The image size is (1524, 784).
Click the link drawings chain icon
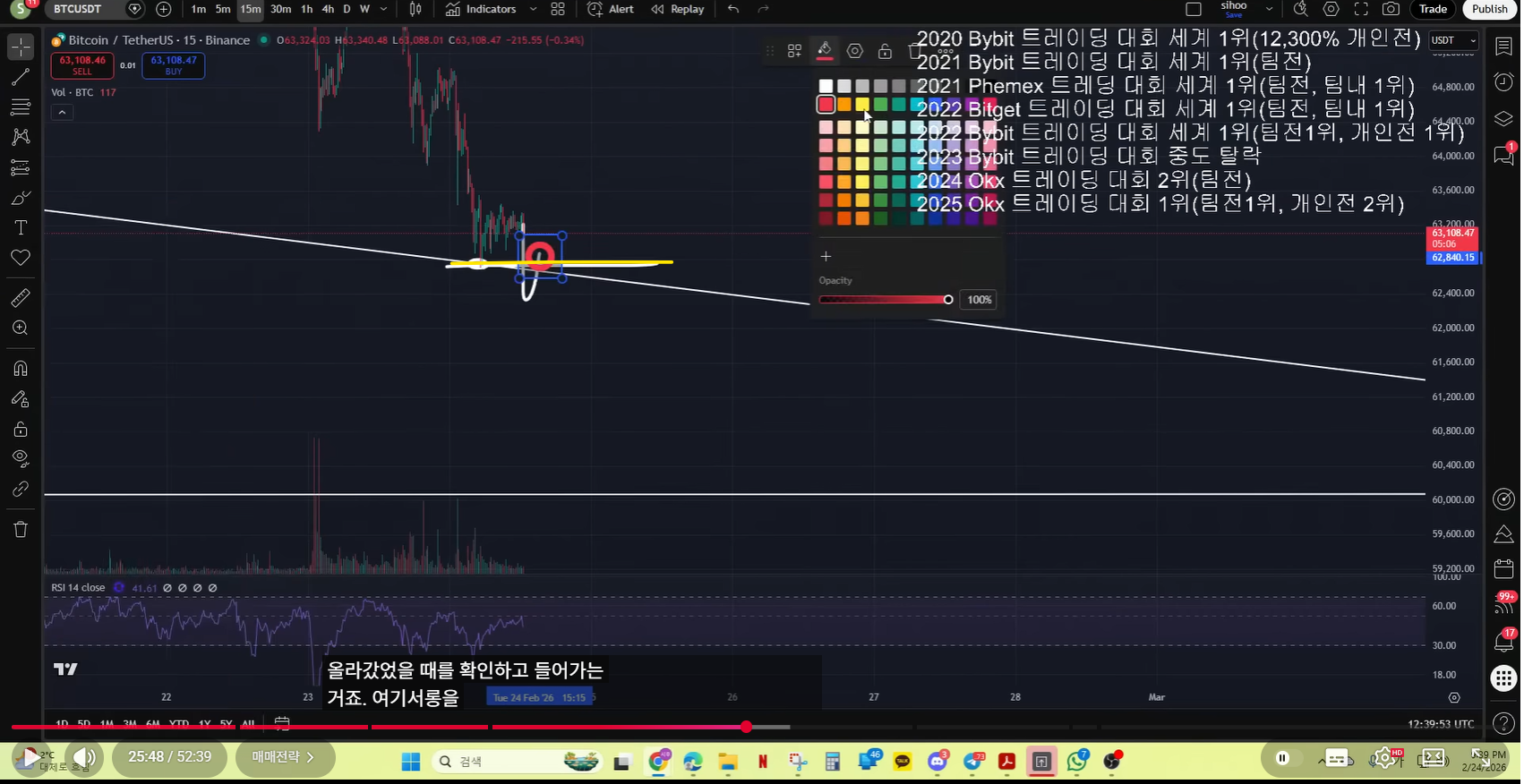21,490
